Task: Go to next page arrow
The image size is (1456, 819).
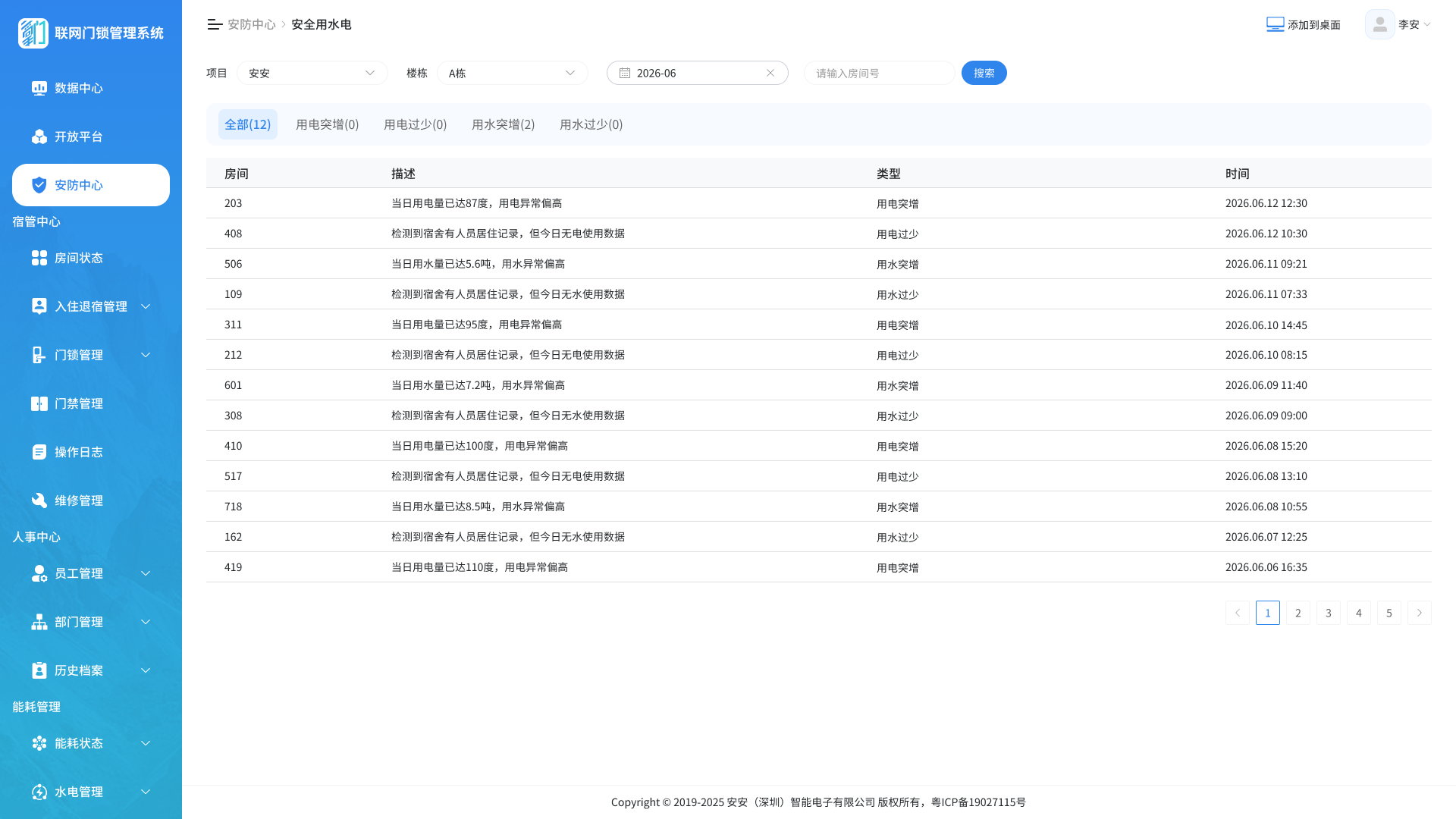Action: click(1420, 613)
